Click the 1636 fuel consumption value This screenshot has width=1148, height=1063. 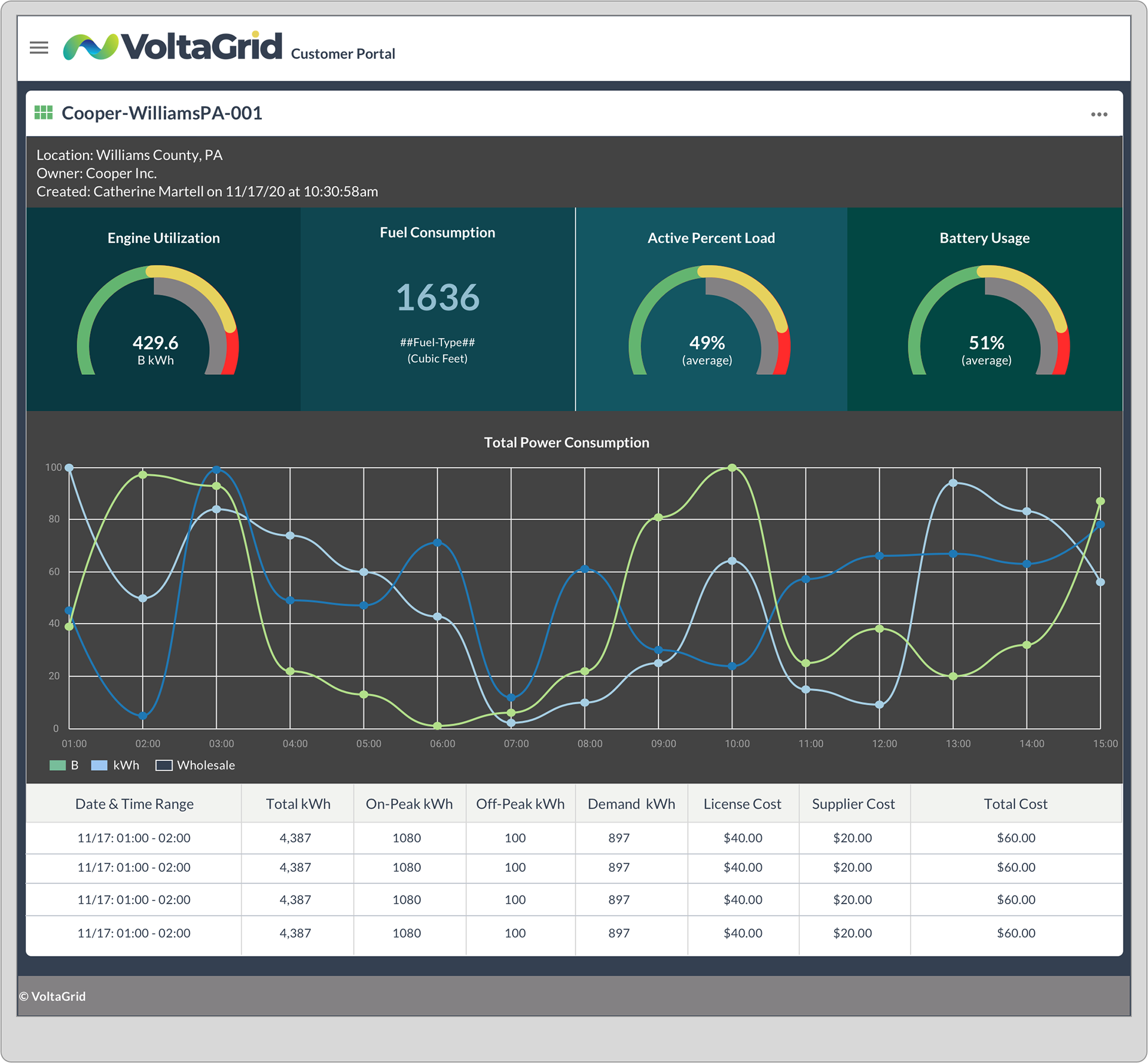438,298
